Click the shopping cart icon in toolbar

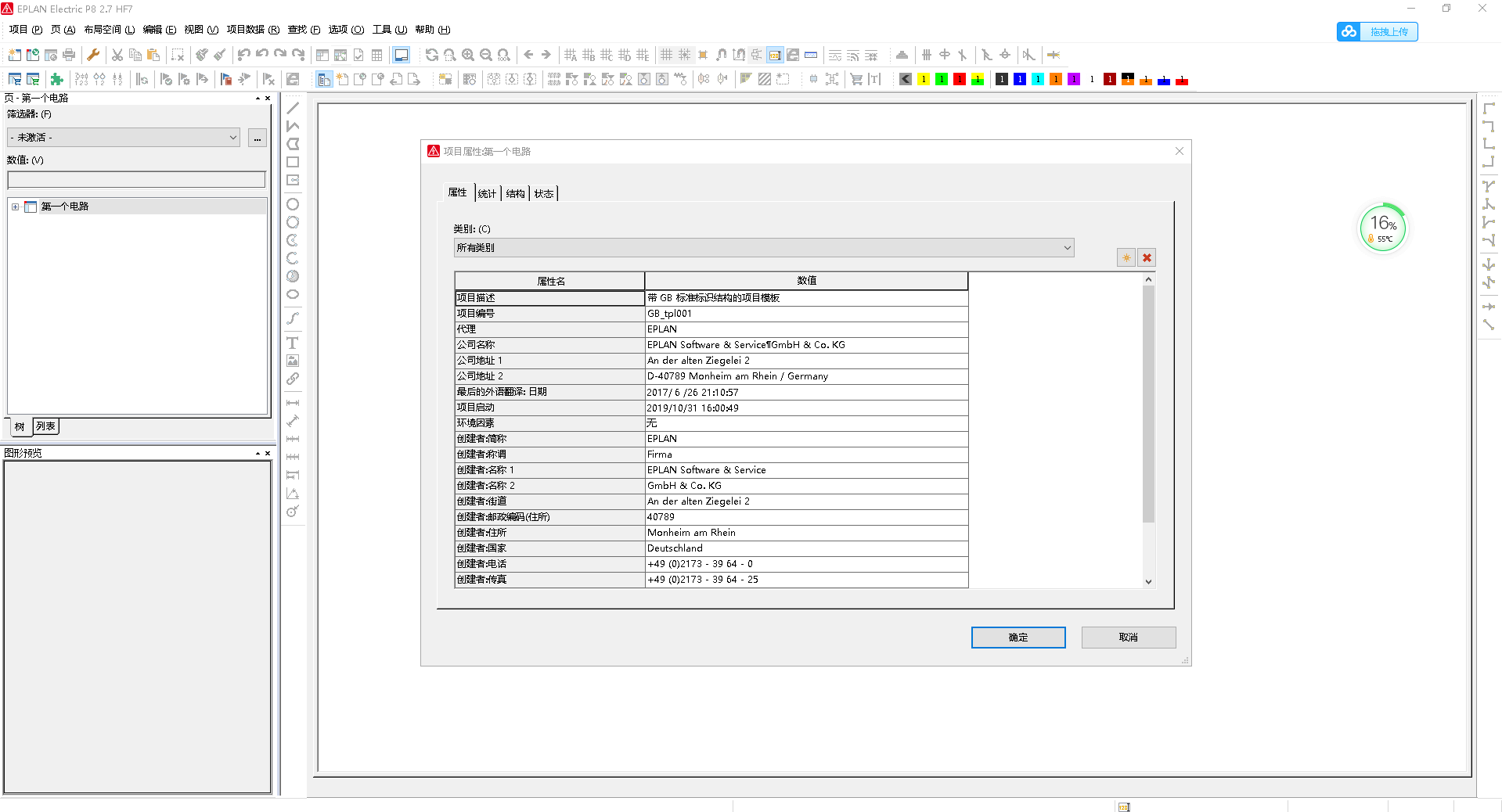(856, 79)
